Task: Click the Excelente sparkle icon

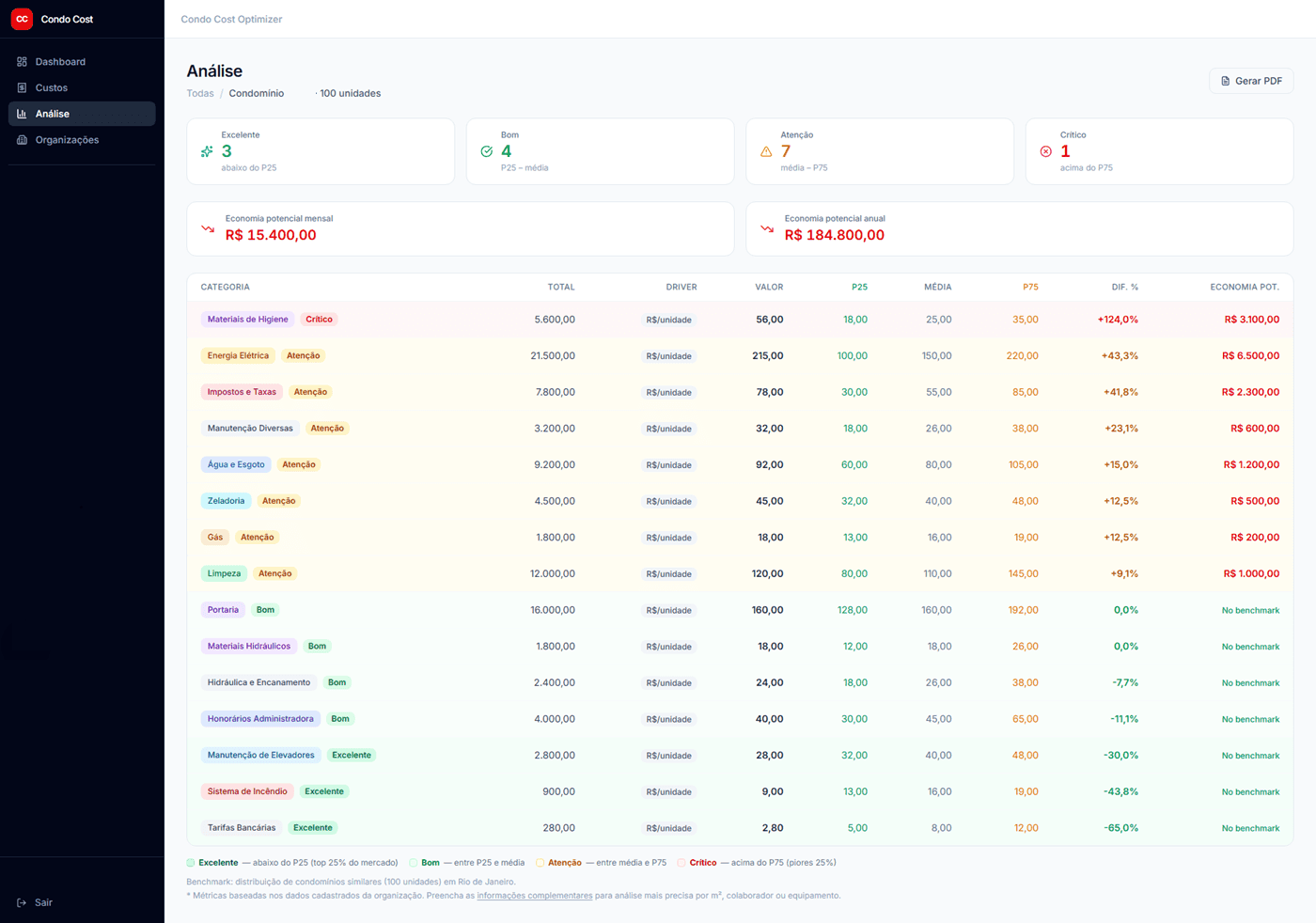Action: pos(207,151)
